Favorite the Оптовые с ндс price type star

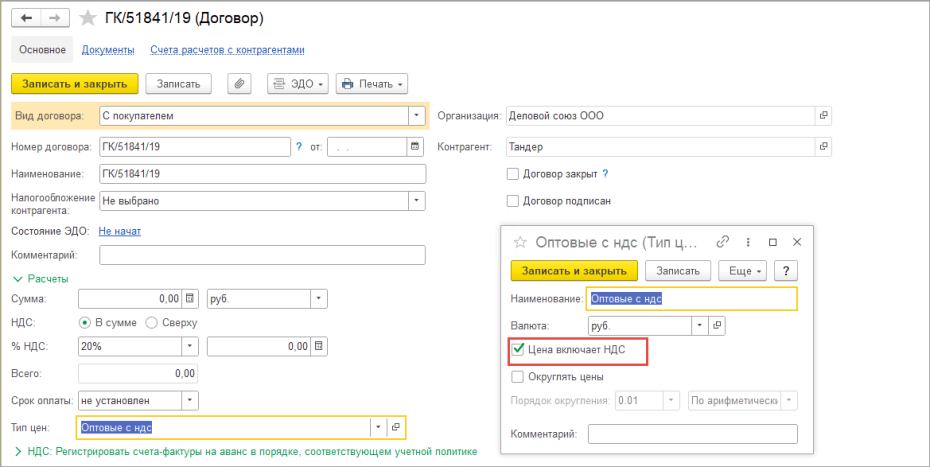pyautogui.click(x=520, y=242)
